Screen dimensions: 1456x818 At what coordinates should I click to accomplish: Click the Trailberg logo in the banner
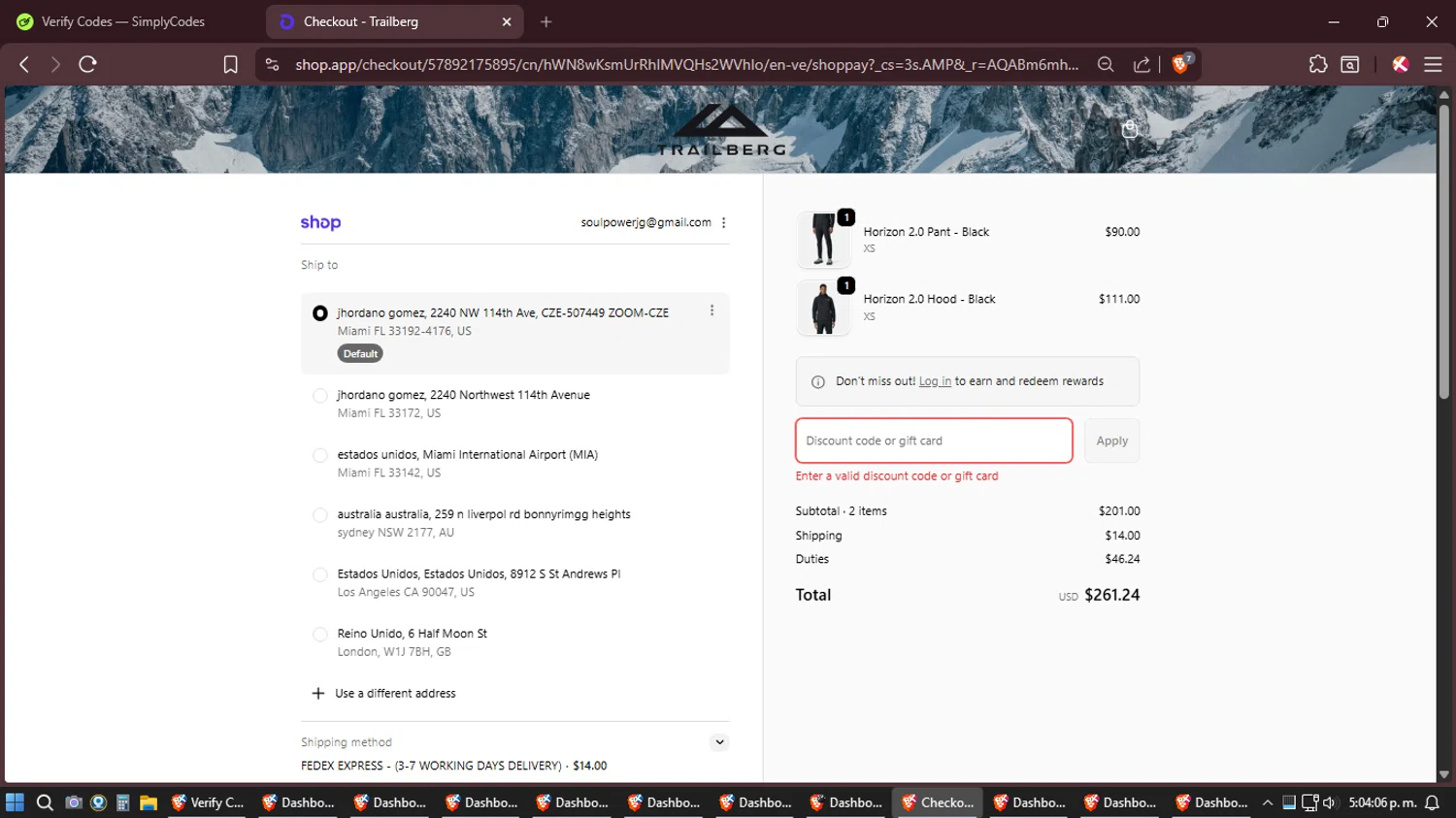click(720, 130)
